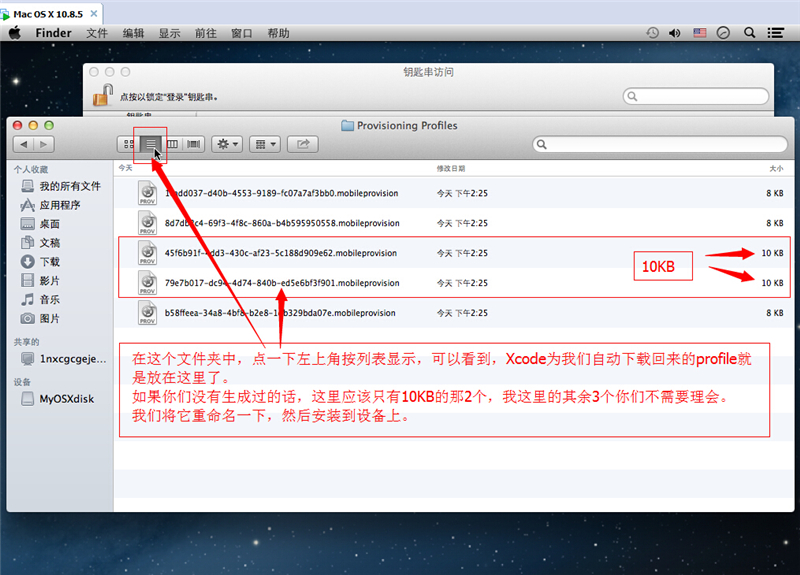
Task: Switch Finder to icon view
Action: click(x=129, y=144)
